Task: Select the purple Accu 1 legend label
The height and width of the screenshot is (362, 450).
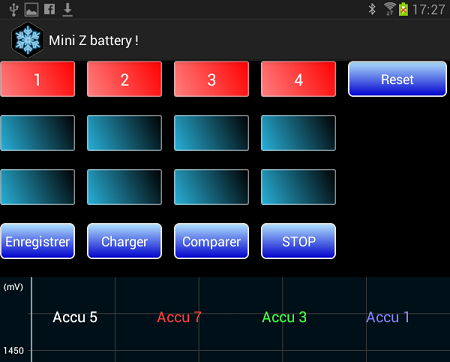Action: [x=388, y=317]
